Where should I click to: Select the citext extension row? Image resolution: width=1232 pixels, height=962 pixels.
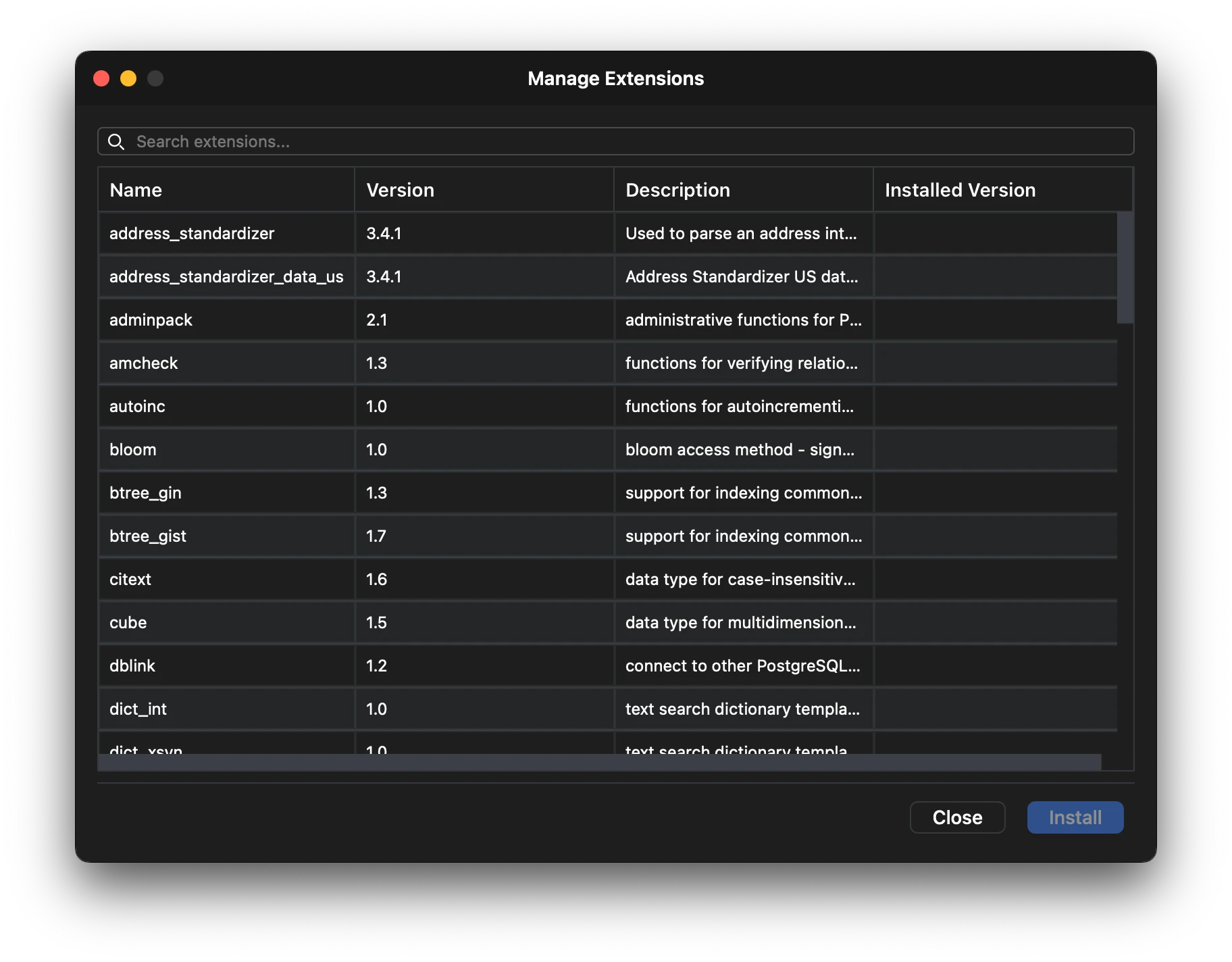(130, 580)
